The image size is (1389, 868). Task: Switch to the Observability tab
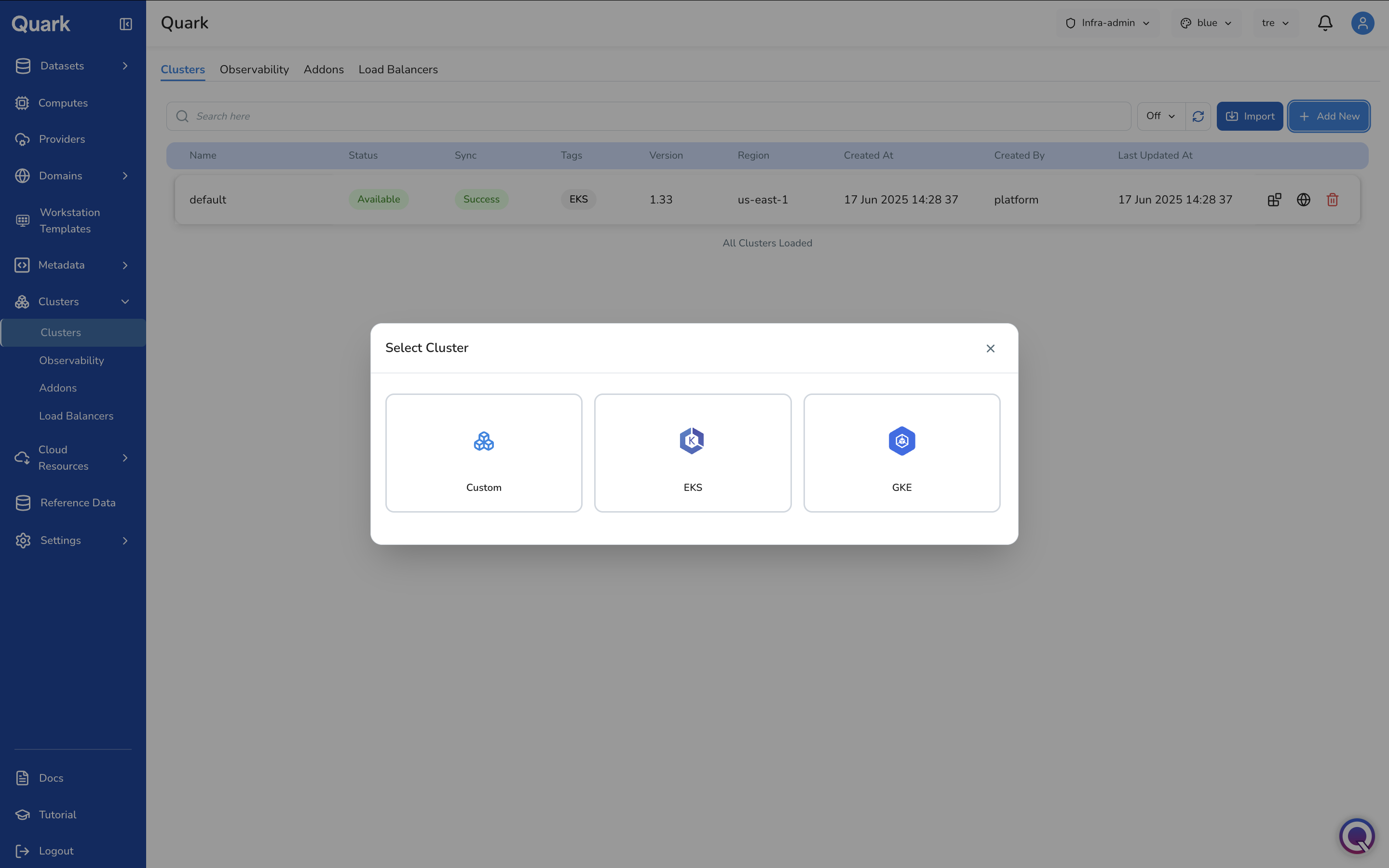click(254, 69)
